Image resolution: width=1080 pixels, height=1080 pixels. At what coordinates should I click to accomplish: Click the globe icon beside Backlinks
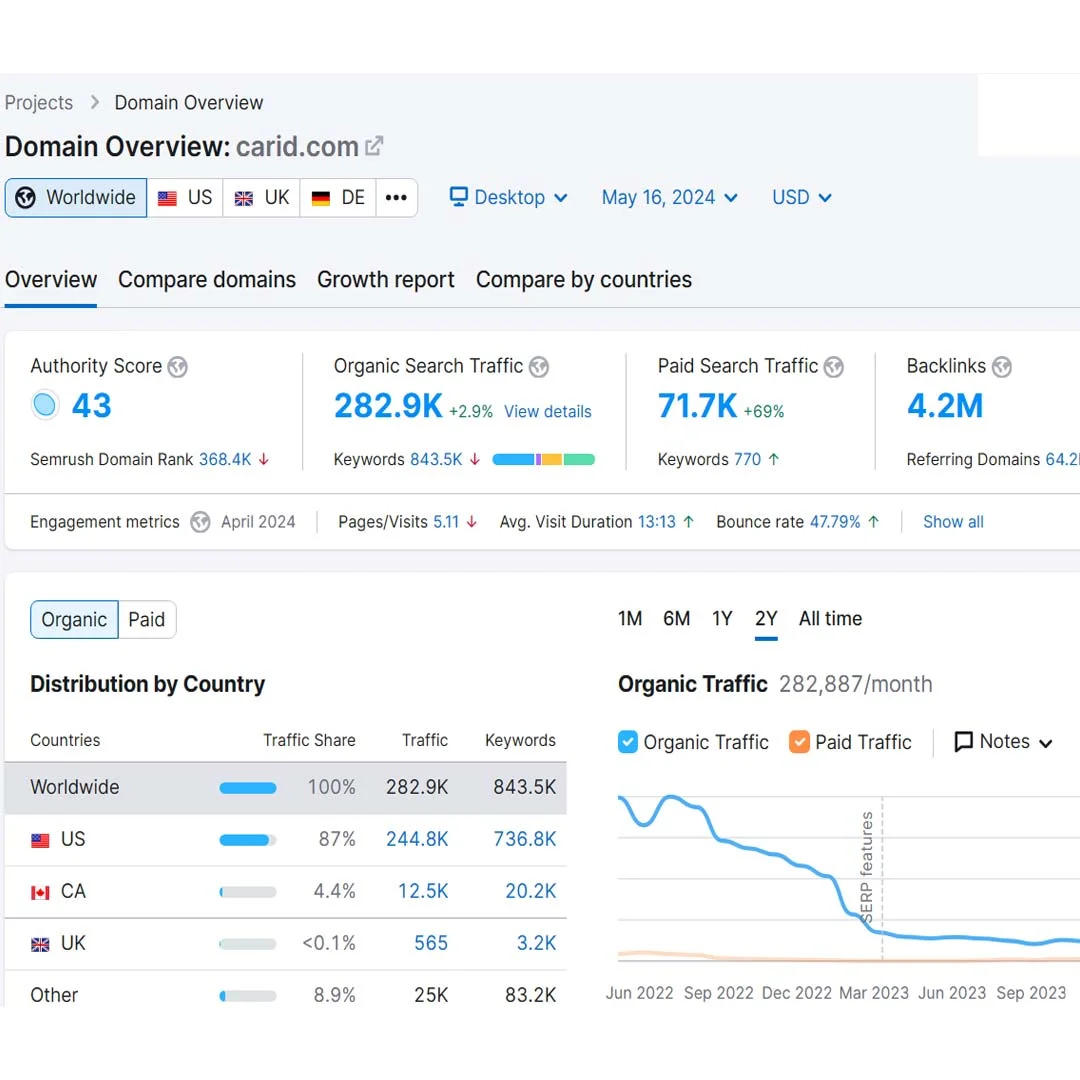1001,367
